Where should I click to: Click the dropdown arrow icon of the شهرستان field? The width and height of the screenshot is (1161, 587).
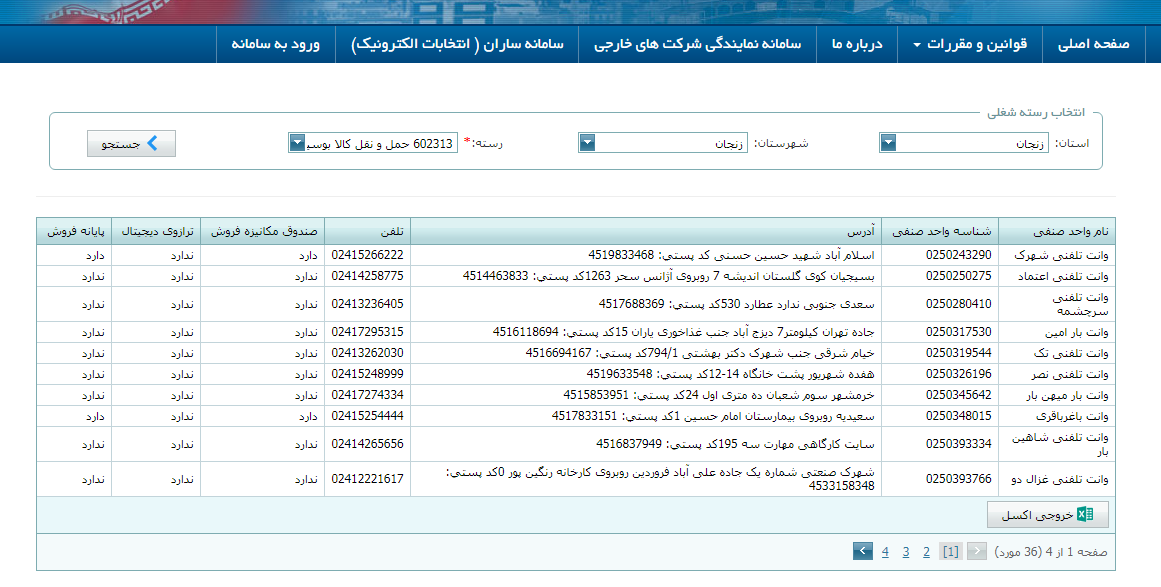point(587,143)
